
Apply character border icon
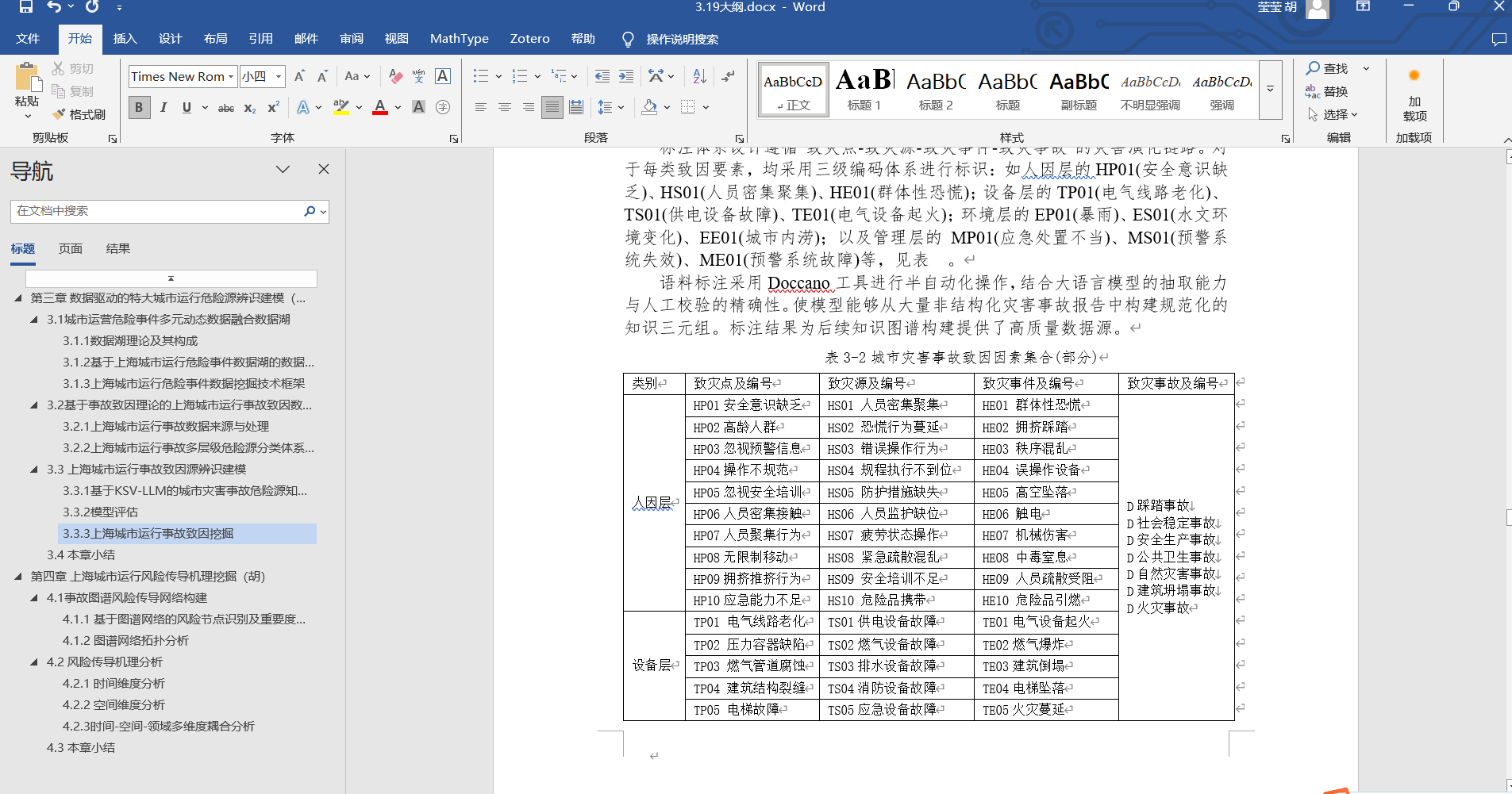click(x=443, y=76)
